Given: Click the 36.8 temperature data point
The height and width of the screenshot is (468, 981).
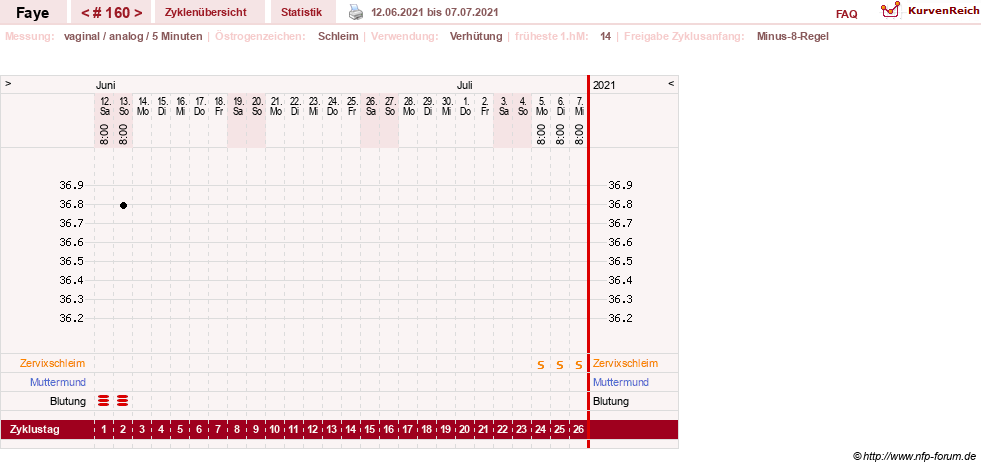Looking at the screenshot, I should tap(123, 205).
